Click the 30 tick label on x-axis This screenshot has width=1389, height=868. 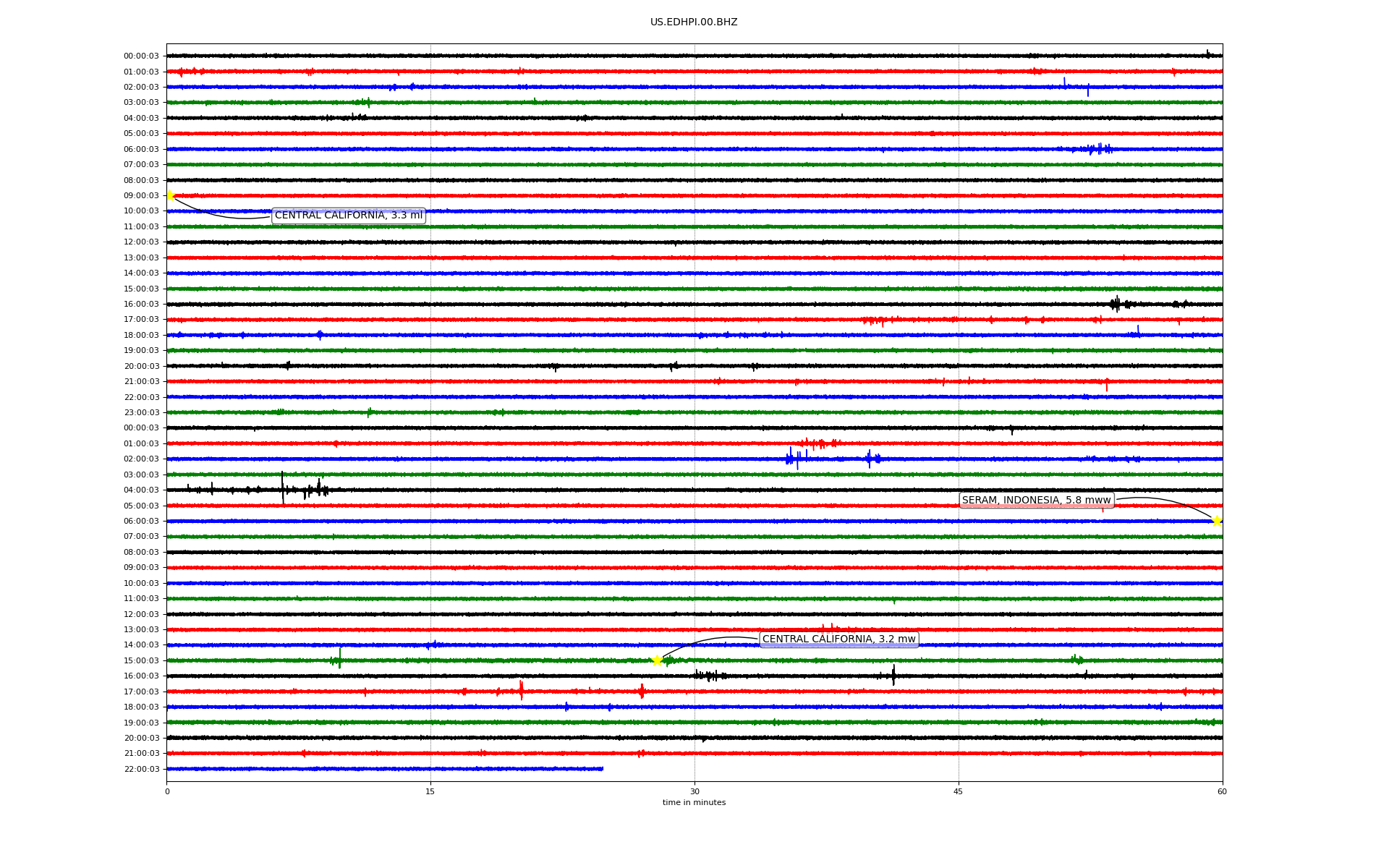(694, 791)
